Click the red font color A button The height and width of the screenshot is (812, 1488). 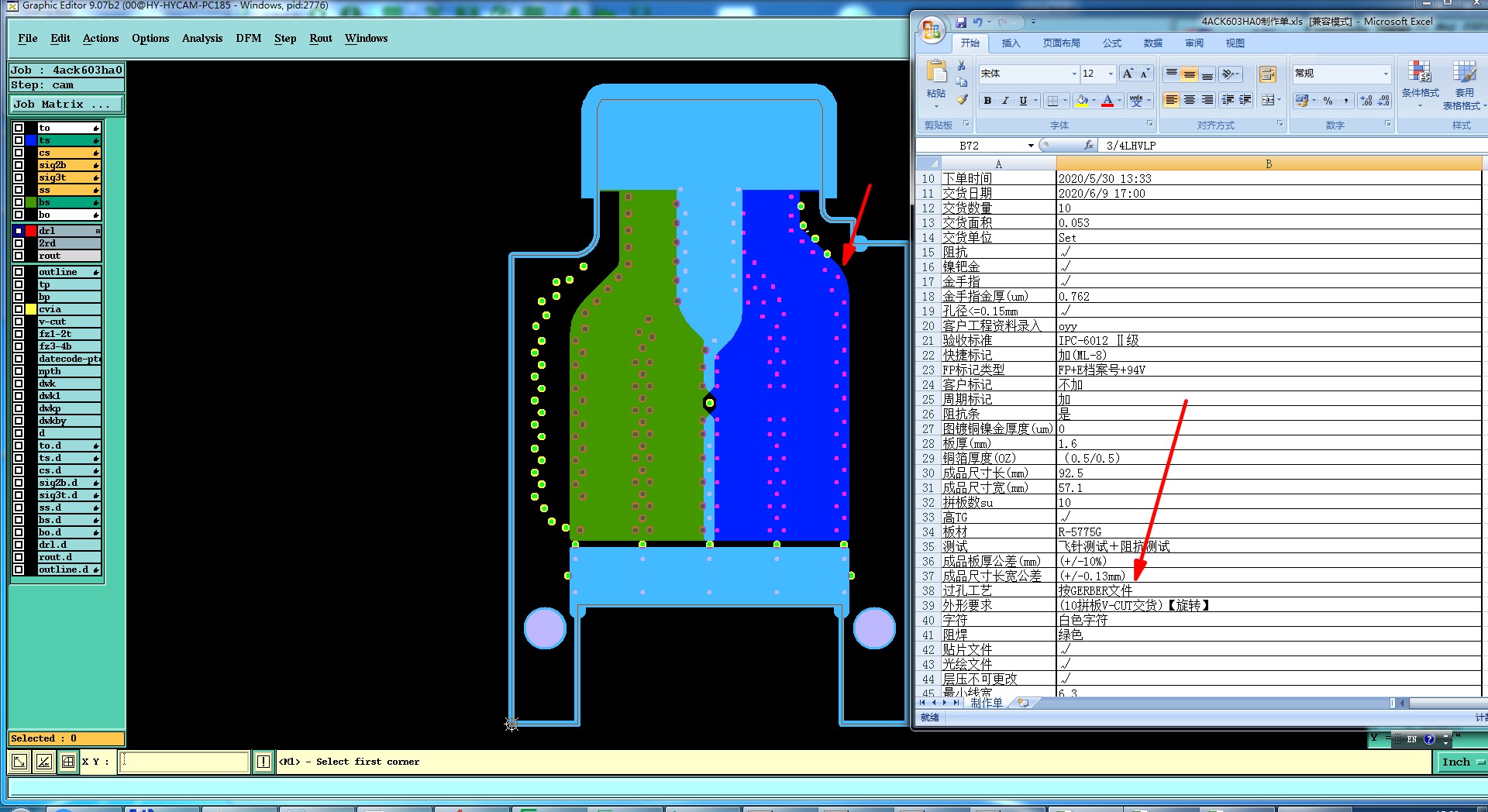[1107, 101]
